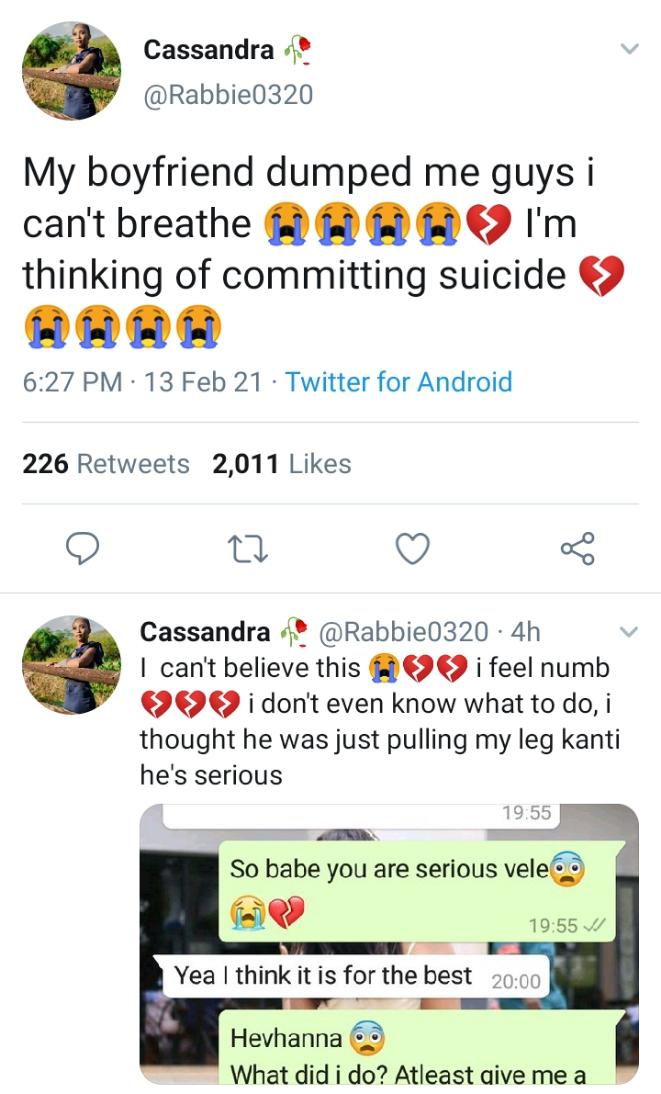View the 2,011 Likes list

point(281,464)
